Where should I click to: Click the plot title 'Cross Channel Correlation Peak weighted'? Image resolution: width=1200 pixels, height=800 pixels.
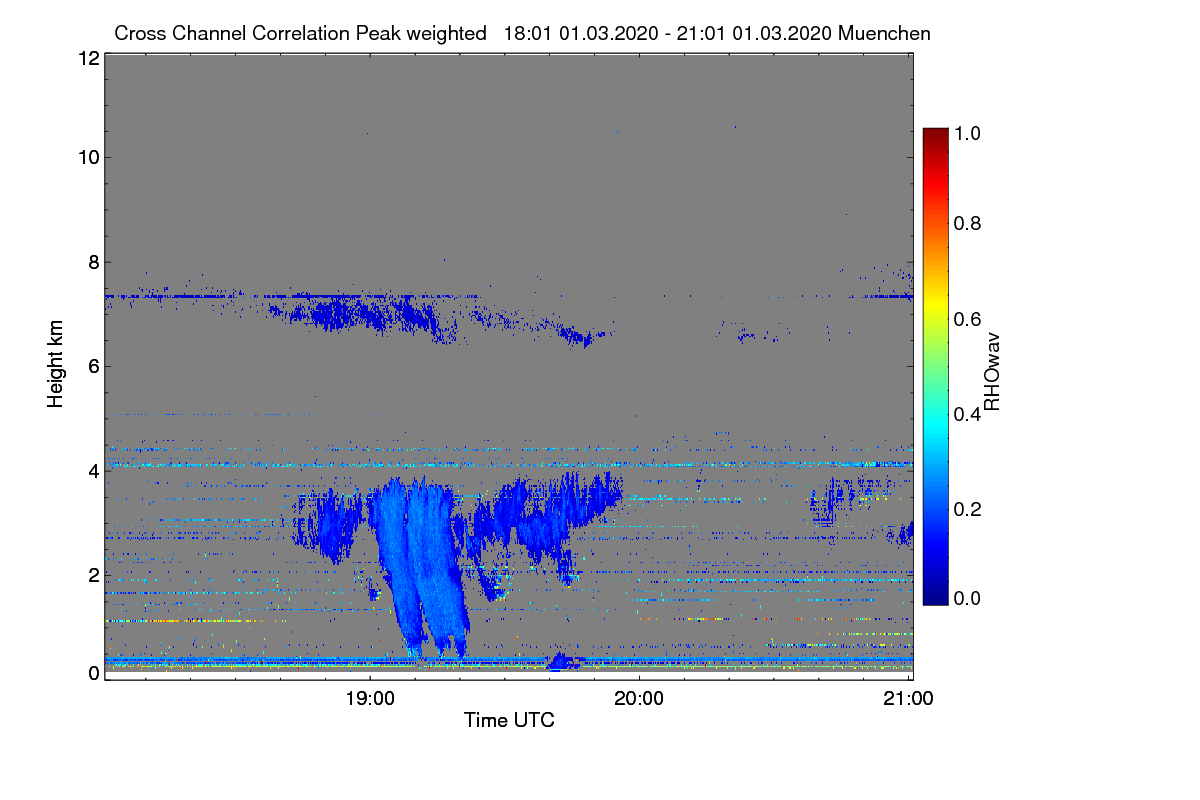(300, 33)
